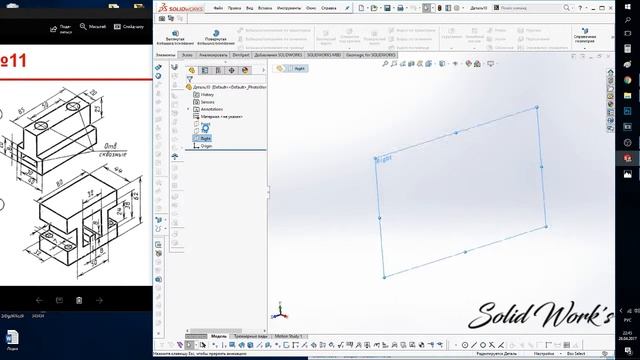The image size is (640, 360).
Task: Select the DimXpertManager tab icon
Action: (x=231, y=70)
